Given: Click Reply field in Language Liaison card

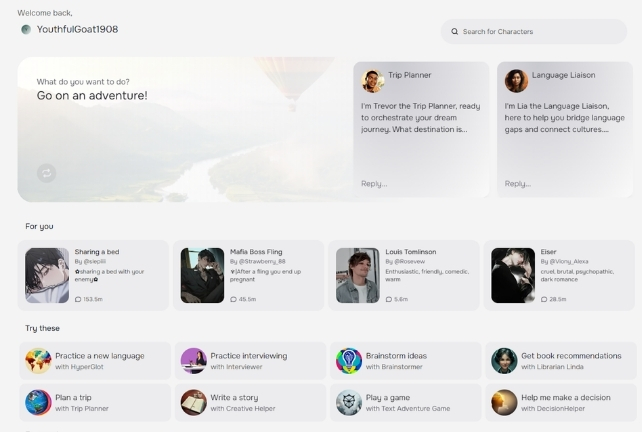Looking at the screenshot, I should [564, 183].
